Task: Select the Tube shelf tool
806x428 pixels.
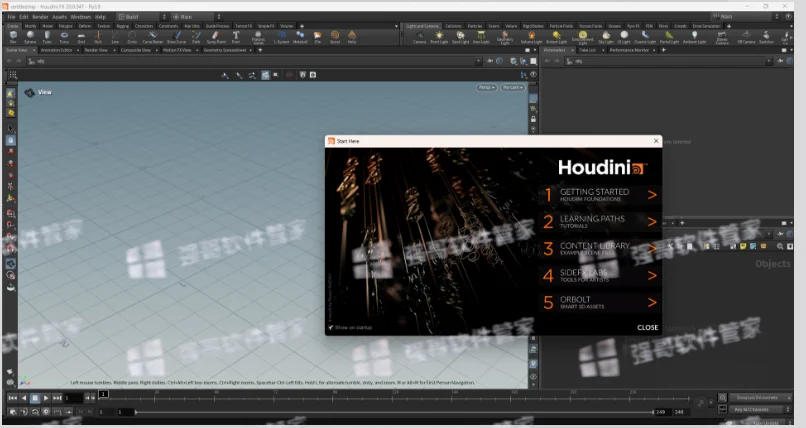Action: [x=47, y=37]
